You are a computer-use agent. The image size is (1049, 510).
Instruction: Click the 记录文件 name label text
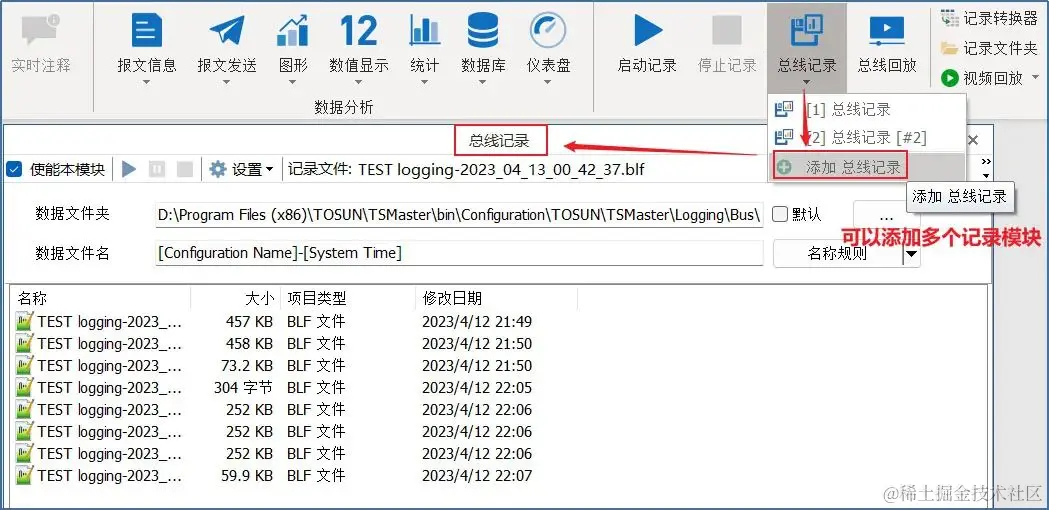click(x=320, y=169)
